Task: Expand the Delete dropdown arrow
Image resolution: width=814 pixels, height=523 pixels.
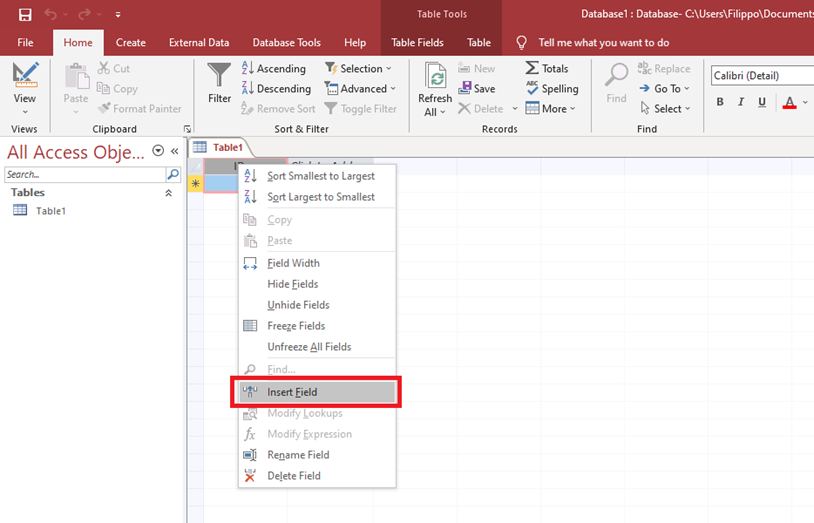Action: (x=514, y=109)
